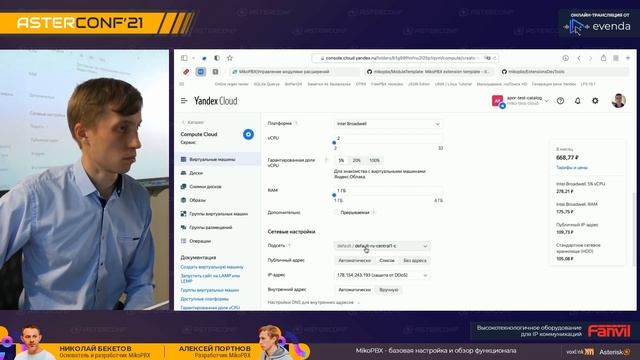
Task: Toggle the Safari sidebar button
Action: coord(184,58)
